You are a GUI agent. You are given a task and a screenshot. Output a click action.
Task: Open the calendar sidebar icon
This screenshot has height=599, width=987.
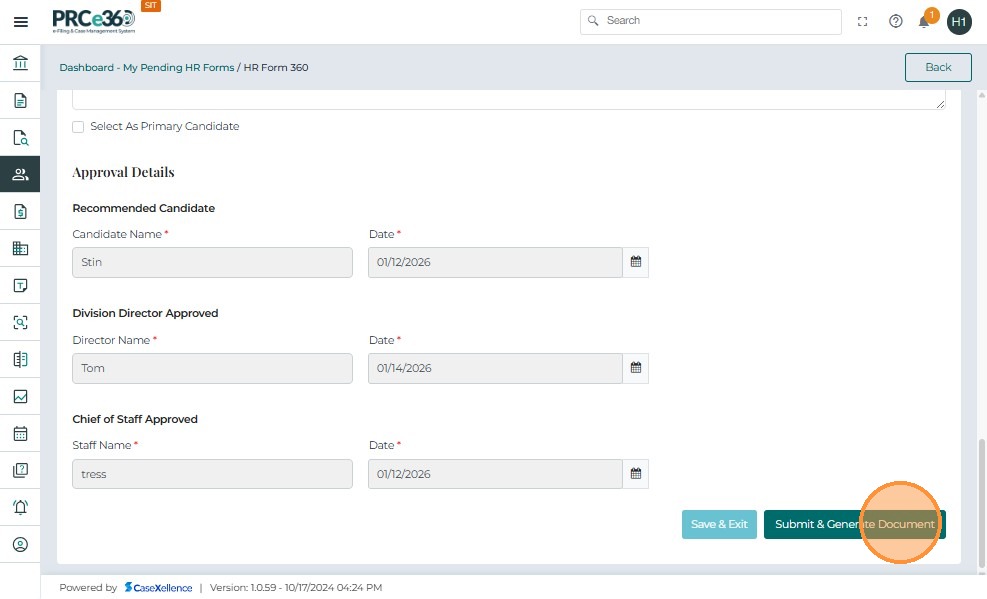point(20,434)
